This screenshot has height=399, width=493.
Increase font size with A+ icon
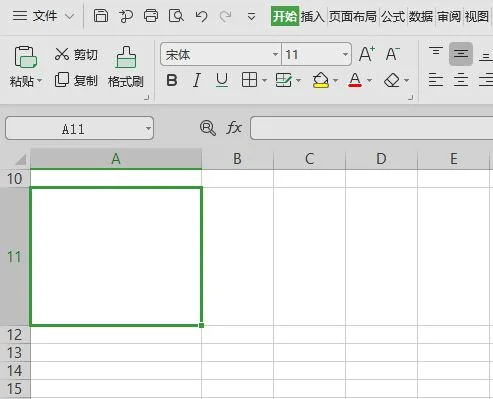(x=367, y=54)
